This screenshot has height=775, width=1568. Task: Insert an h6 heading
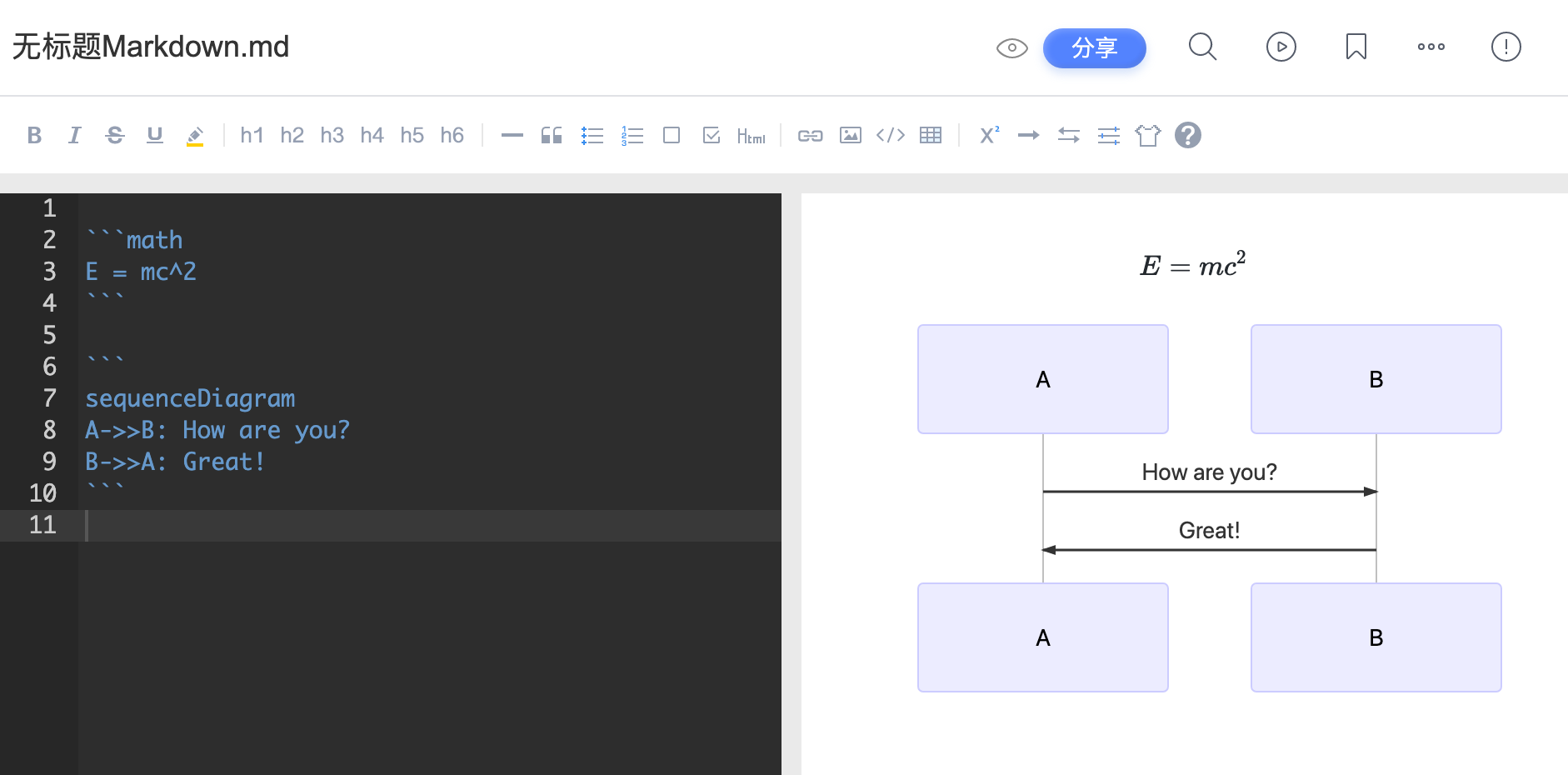452,135
